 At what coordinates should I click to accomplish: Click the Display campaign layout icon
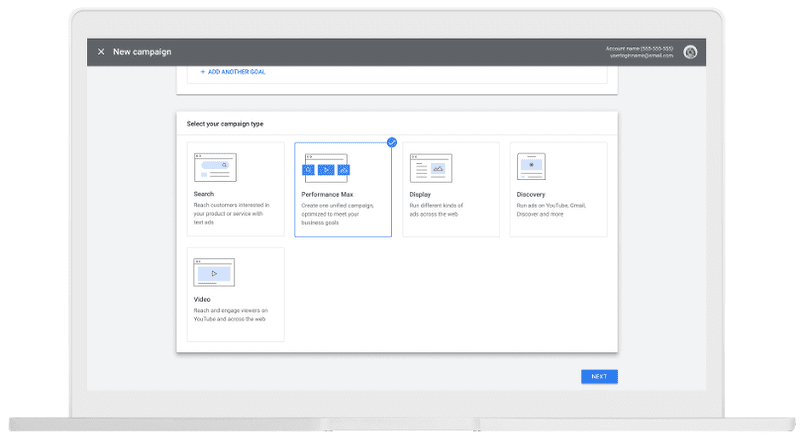[431, 168]
